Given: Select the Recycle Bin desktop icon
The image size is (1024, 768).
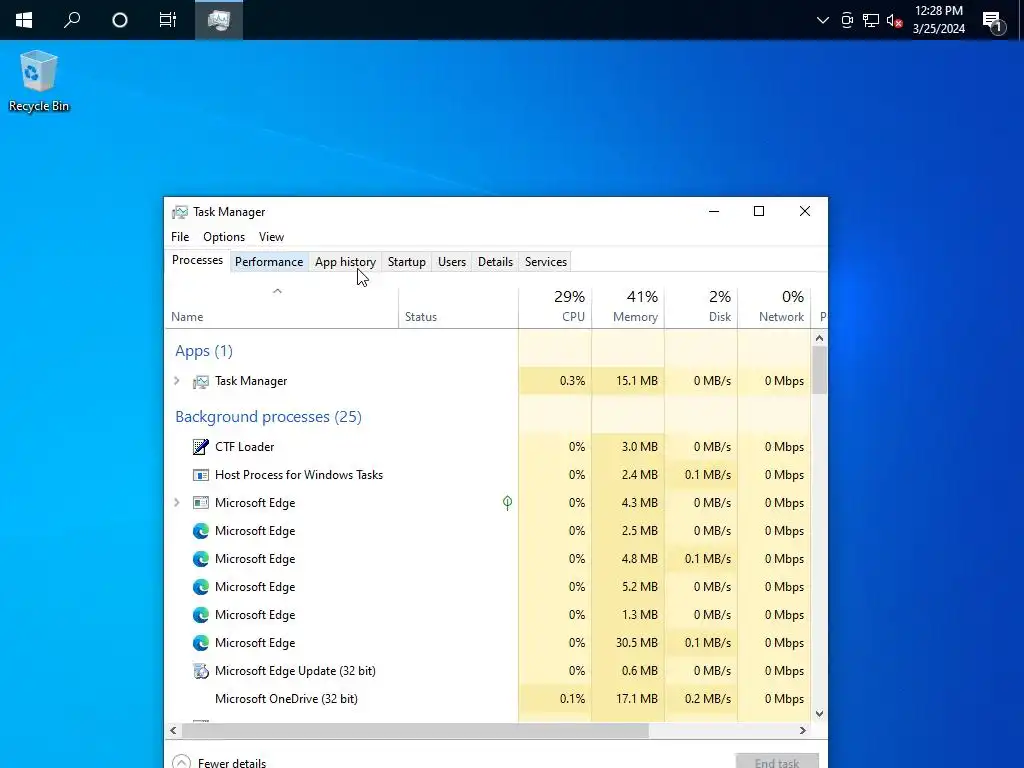Looking at the screenshot, I should 39,81.
